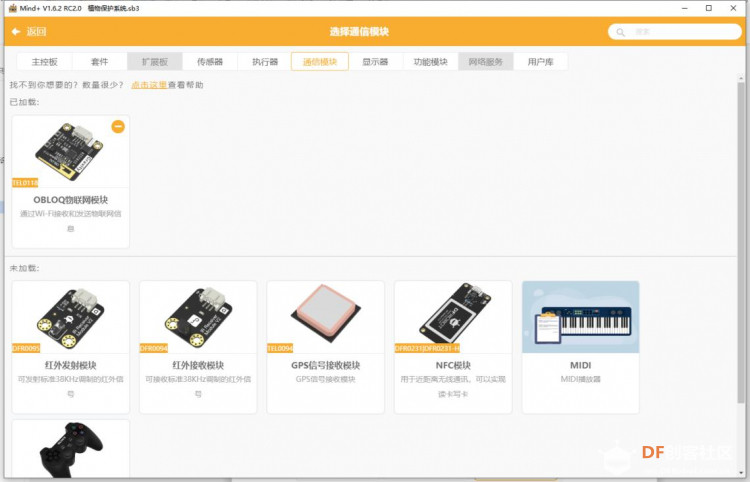
Task: Switch to the 网络服务 tab
Action: (x=485, y=62)
